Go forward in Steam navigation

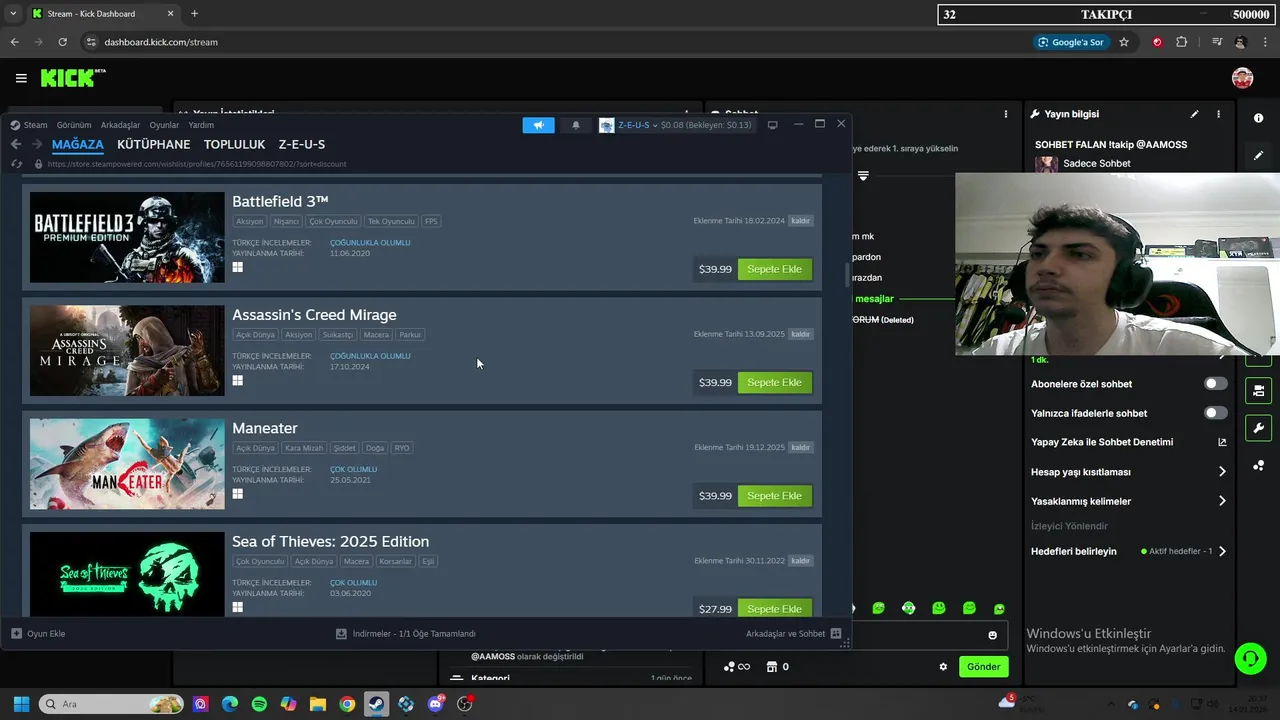[x=37, y=144]
